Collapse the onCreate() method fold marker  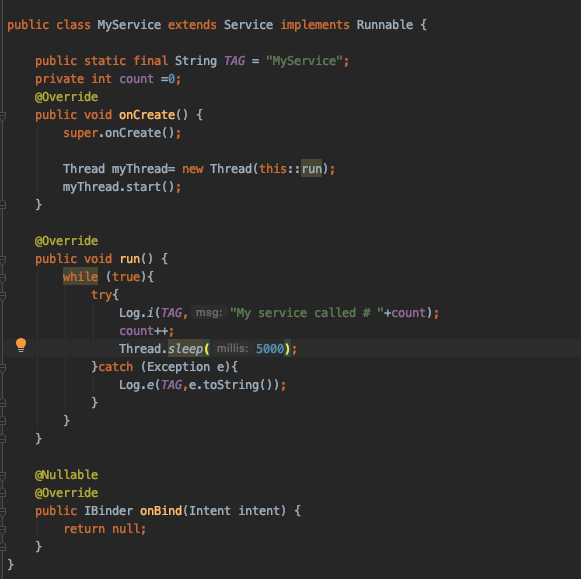[3, 116]
